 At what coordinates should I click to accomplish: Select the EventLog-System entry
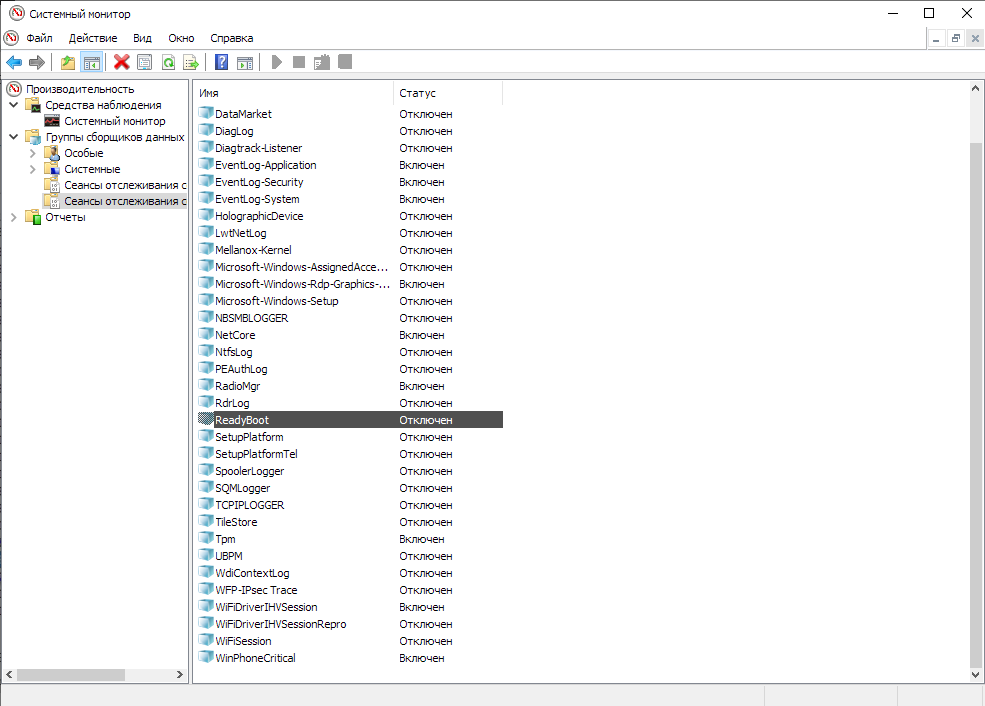[x=349, y=199]
